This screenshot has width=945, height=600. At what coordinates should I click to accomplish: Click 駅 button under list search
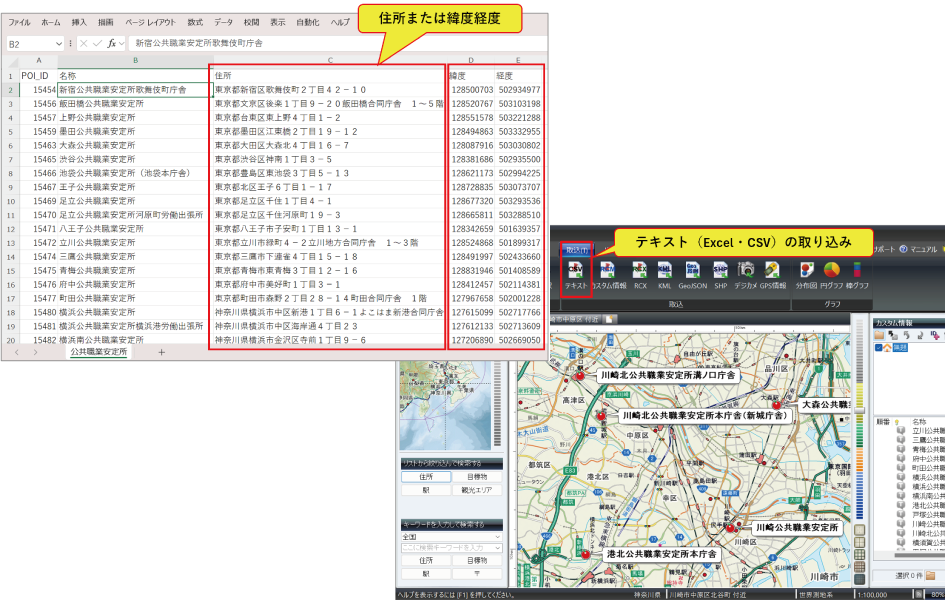pyautogui.click(x=426, y=490)
